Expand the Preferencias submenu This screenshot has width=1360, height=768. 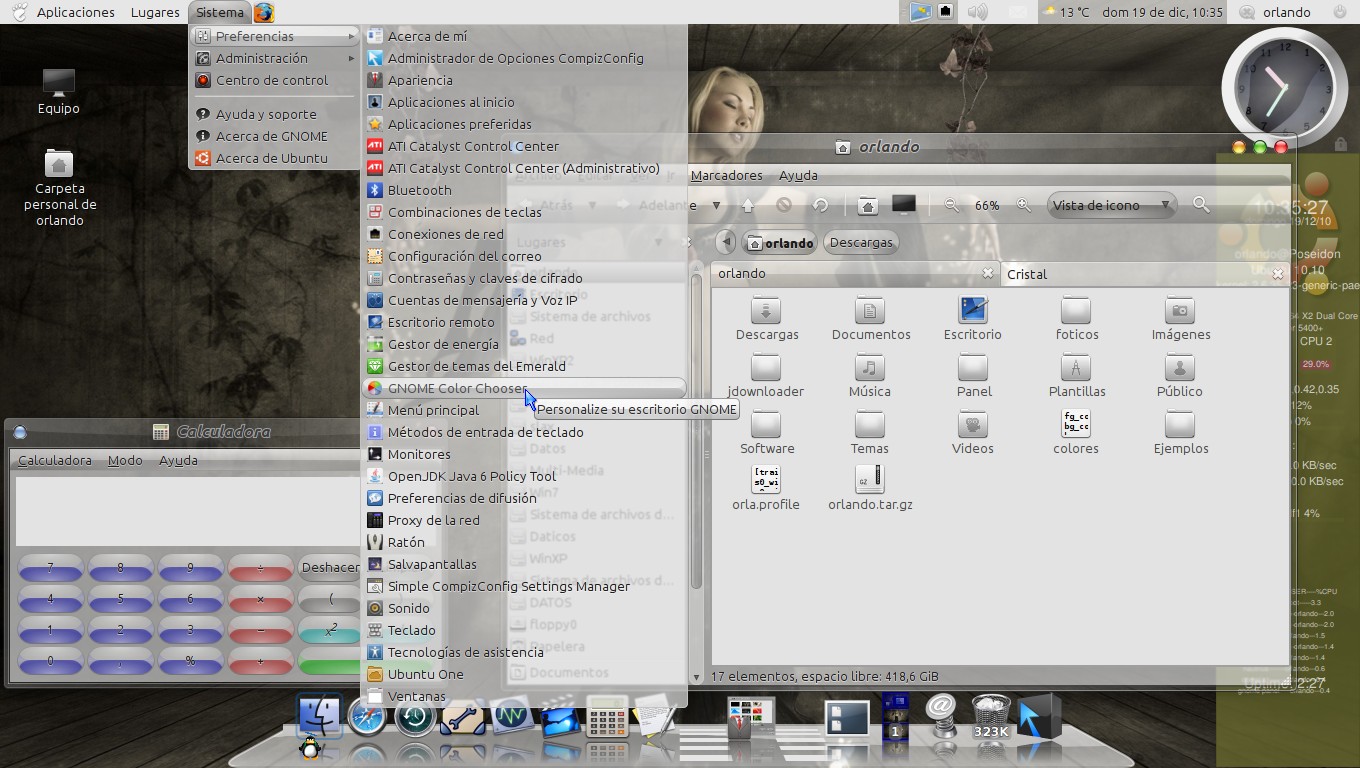[274, 36]
